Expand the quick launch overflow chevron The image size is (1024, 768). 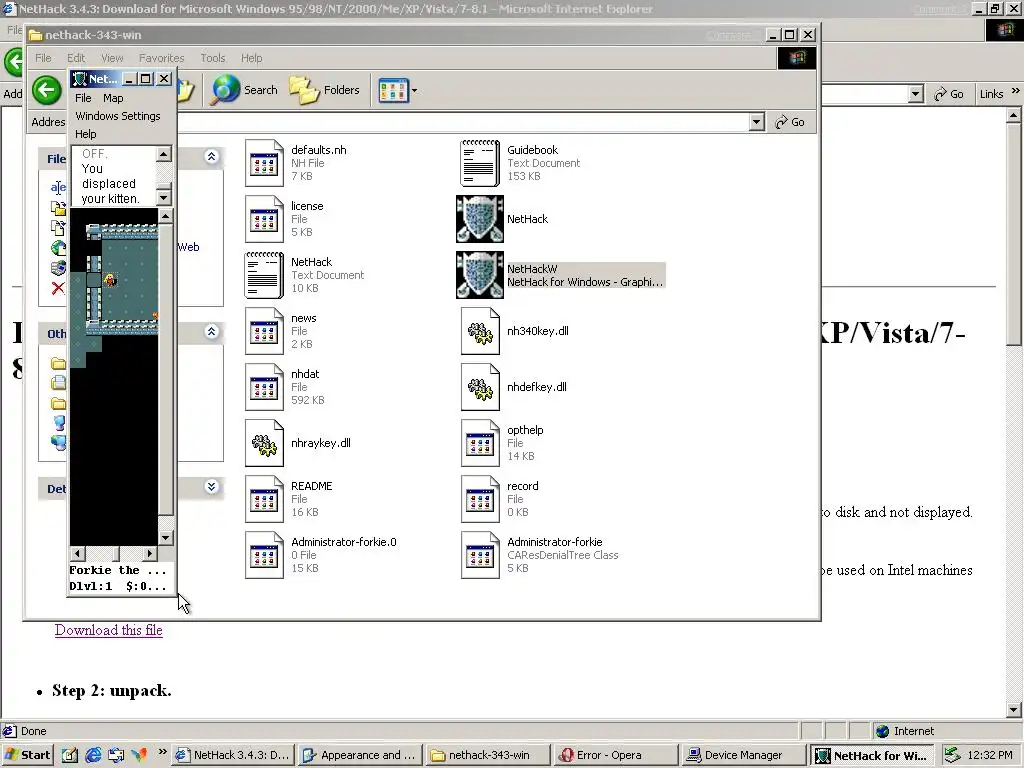(163, 751)
